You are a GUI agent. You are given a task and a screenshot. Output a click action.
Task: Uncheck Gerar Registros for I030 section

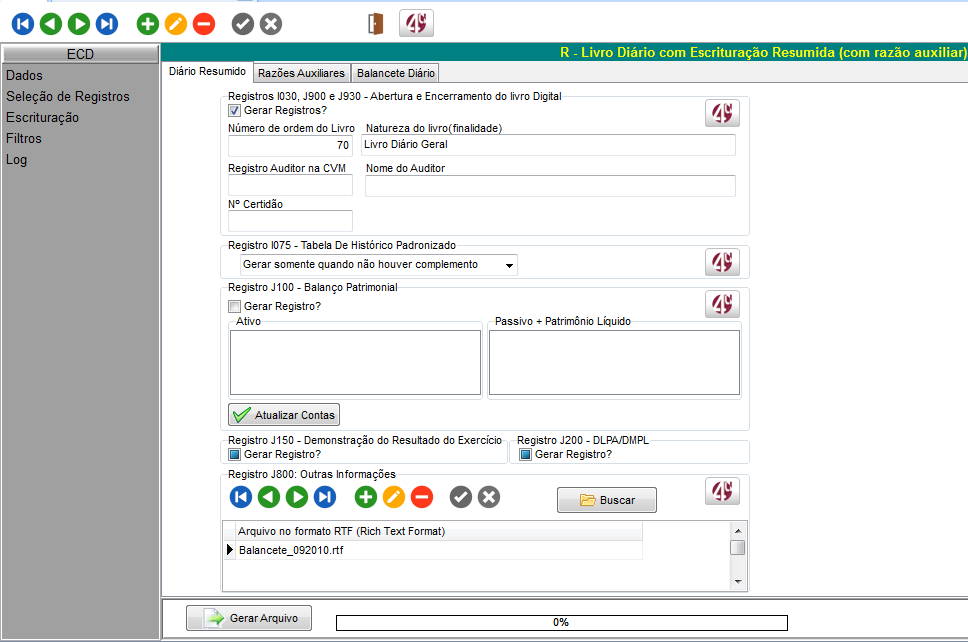click(235, 110)
